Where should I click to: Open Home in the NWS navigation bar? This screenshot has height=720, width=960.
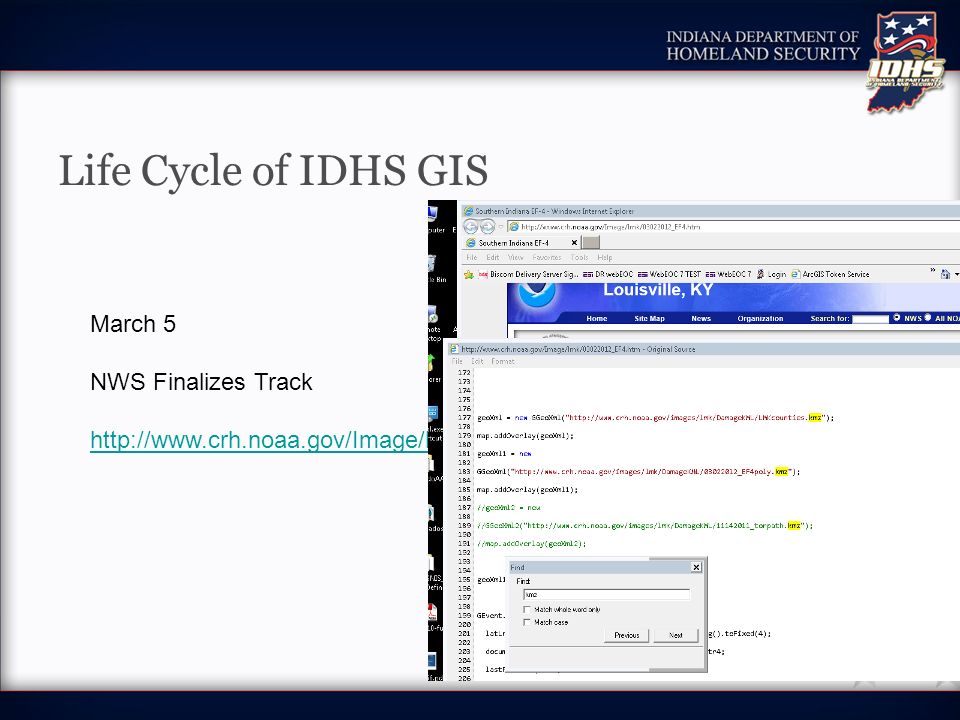tap(596, 318)
